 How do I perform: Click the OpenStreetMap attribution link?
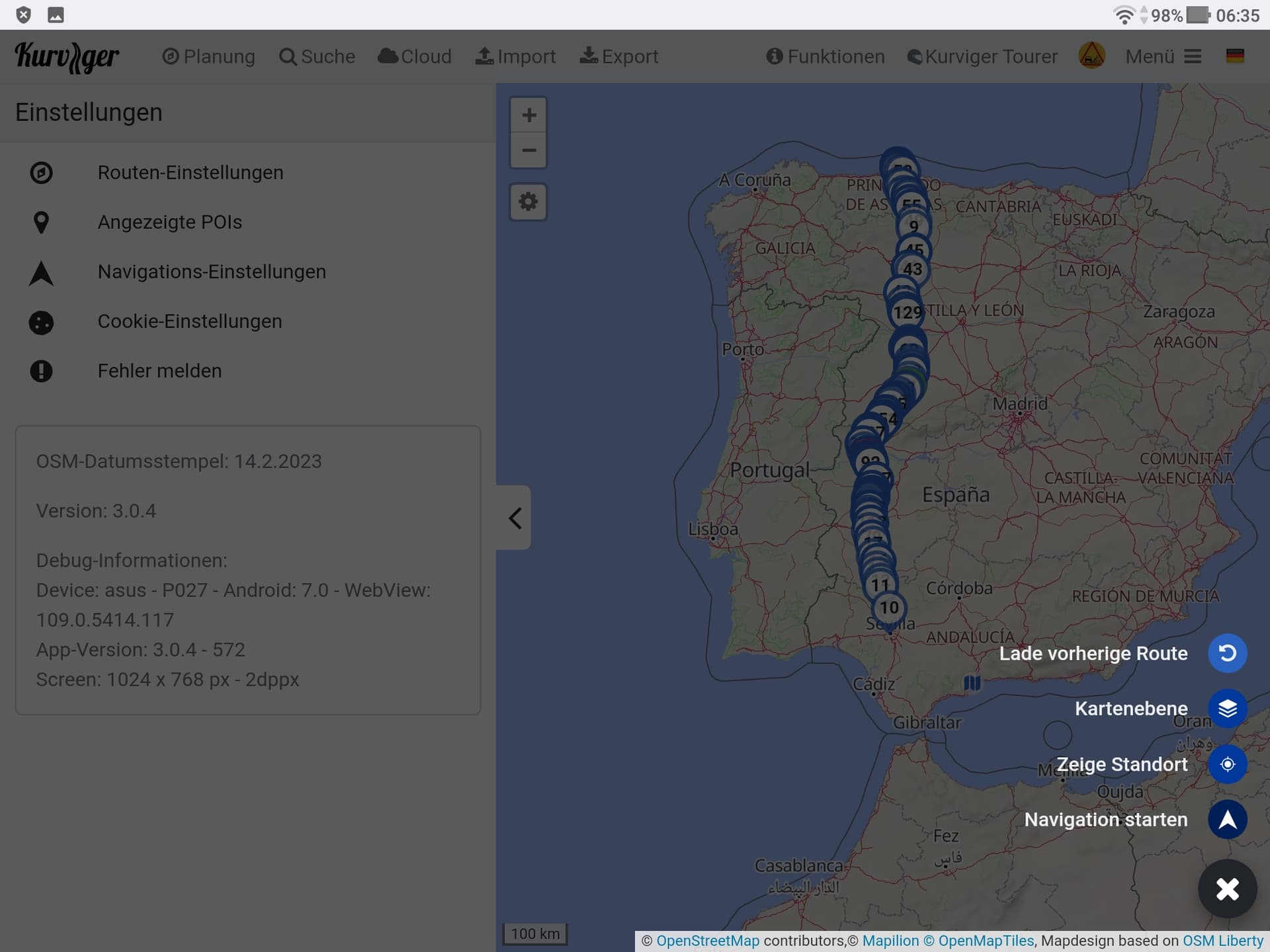click(x=707, y=940)
